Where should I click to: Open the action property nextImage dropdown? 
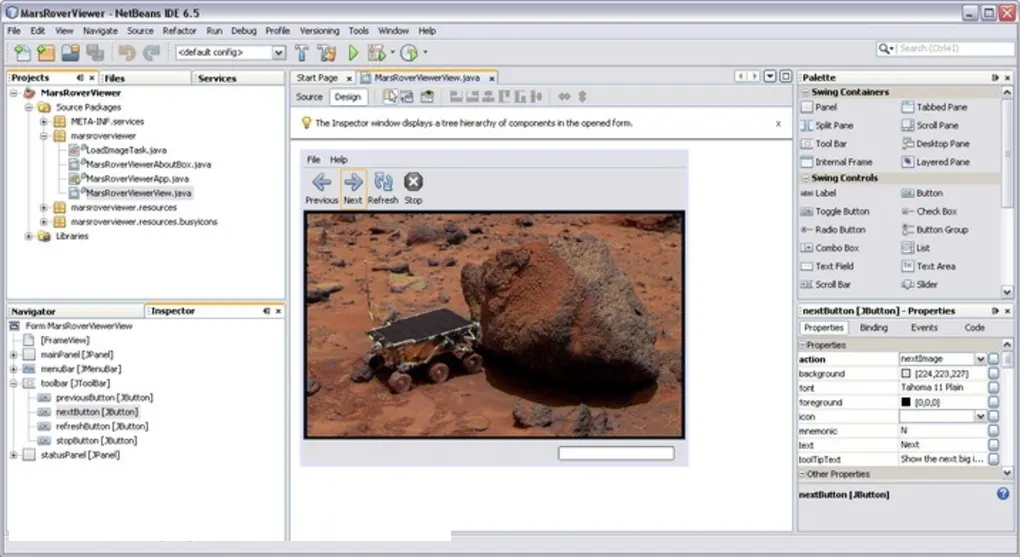pyautogui.click(x=980, y=359)
